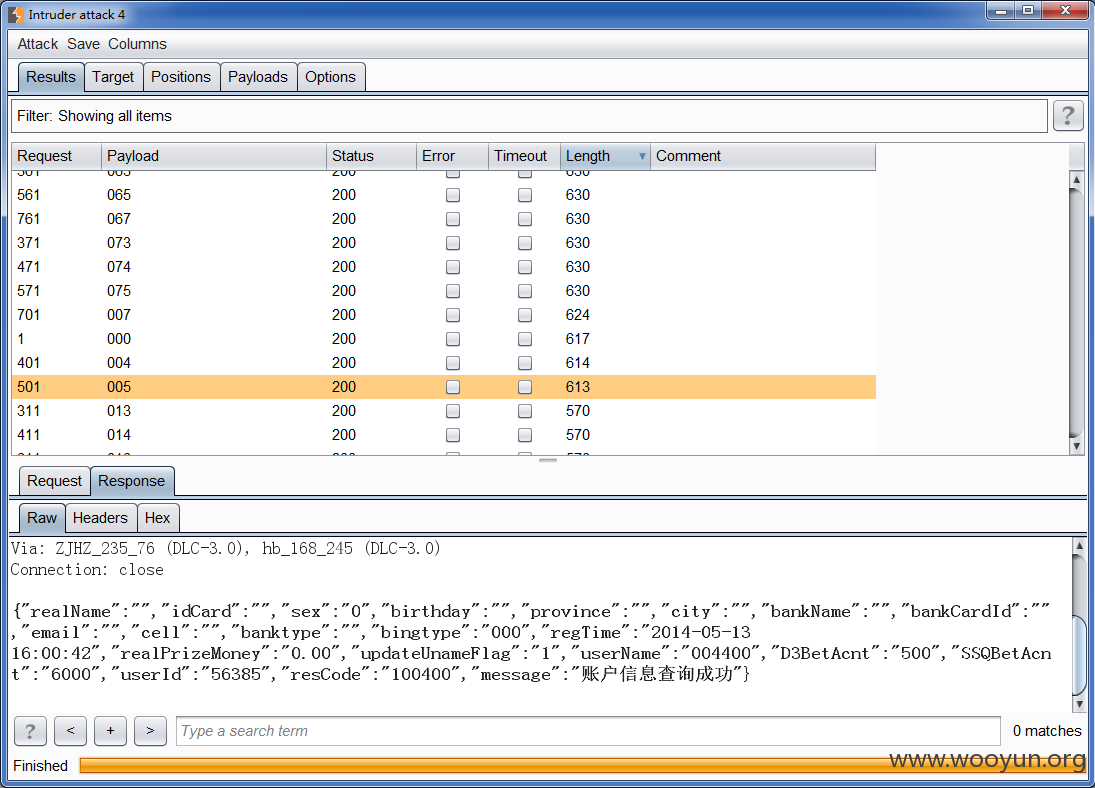Viewport: 1095px width, 788px height.
Task: Open the Save menu
Action: pos(83,44)
